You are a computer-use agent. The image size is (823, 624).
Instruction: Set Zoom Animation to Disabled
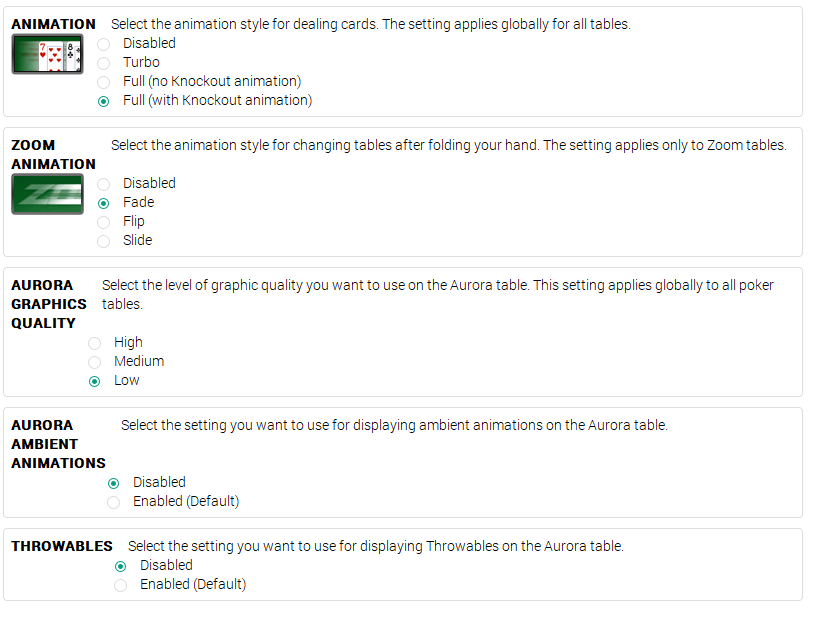(x=103, y=184)
